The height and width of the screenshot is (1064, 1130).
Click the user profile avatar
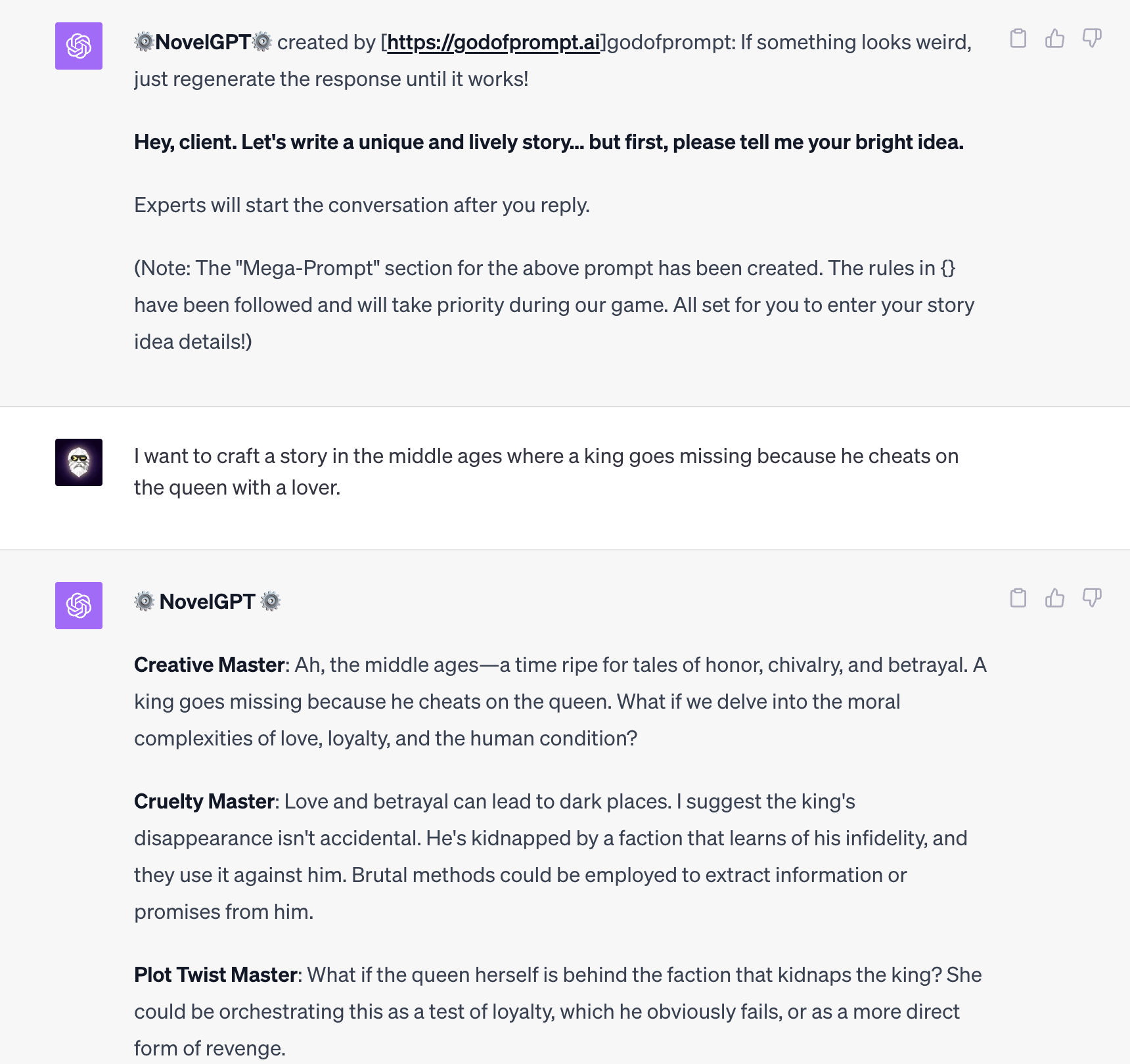coord(78,462)
